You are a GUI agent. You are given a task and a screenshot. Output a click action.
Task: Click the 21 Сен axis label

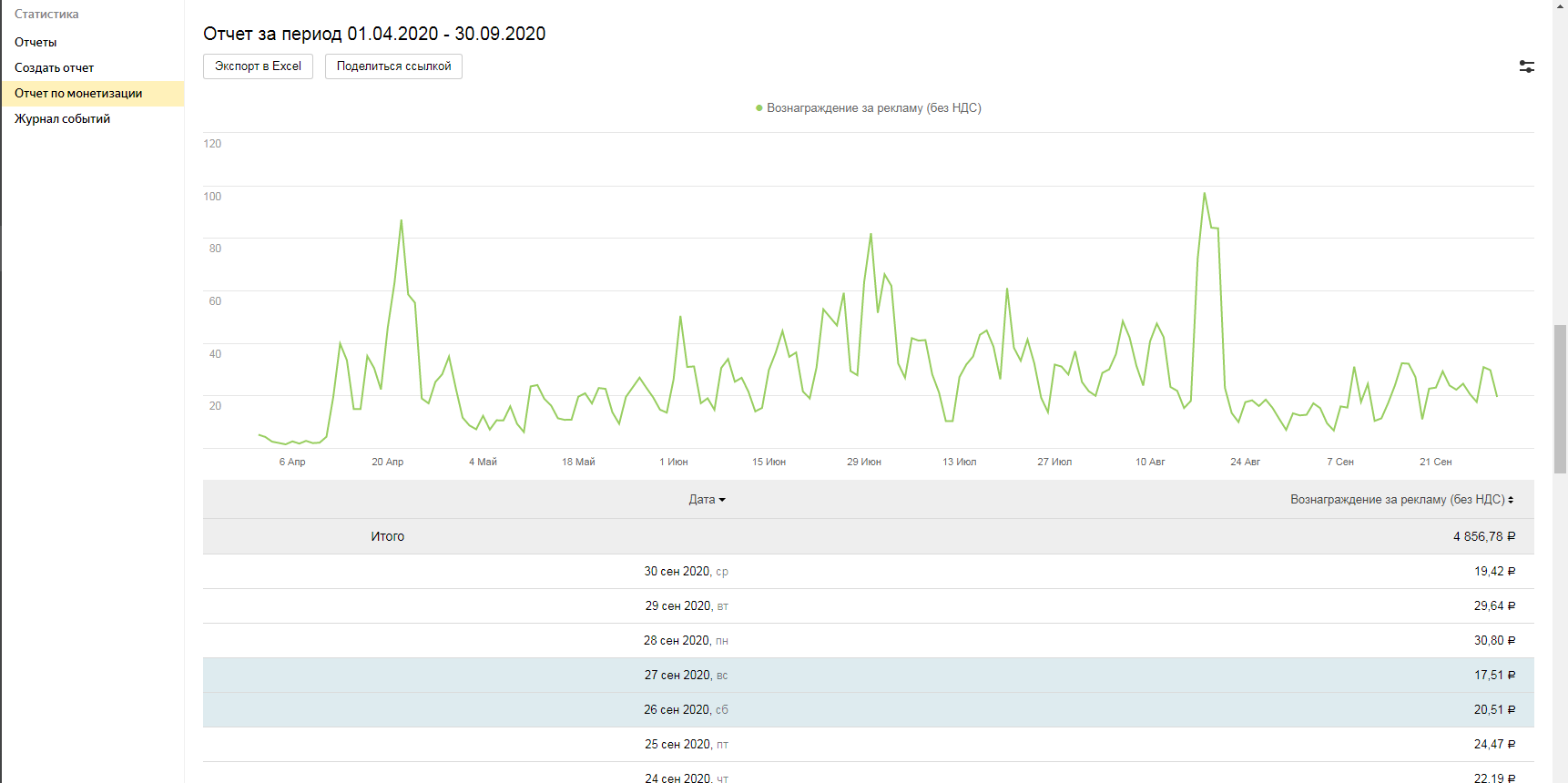[x=1436, y=463]
